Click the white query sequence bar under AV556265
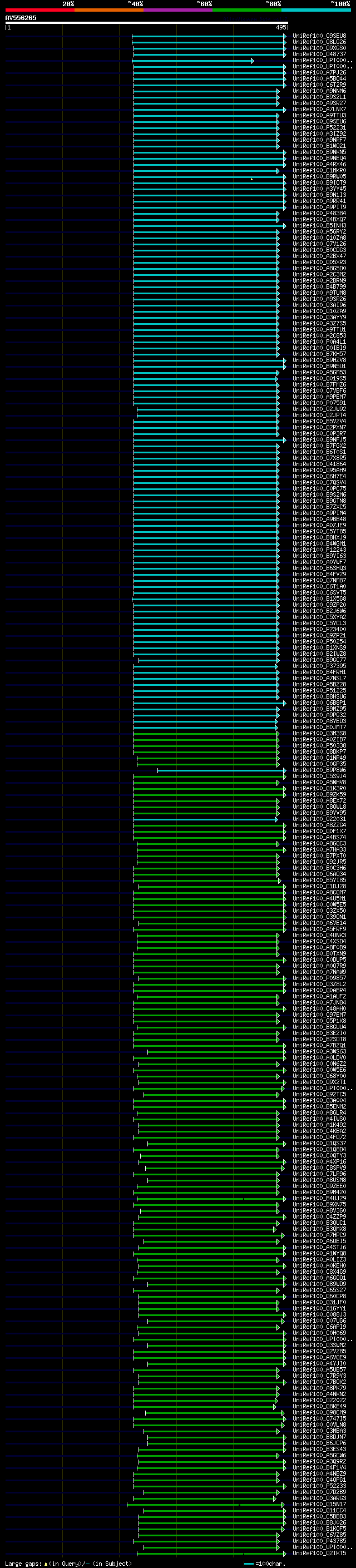This screenshot has height=1568, width=356. click(147, 23)
